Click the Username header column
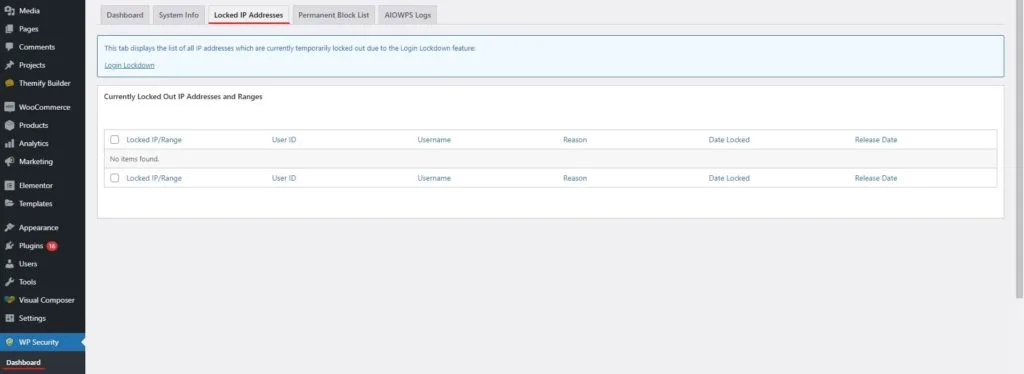This screenshot has width=1024, height=374. [434, 140]
